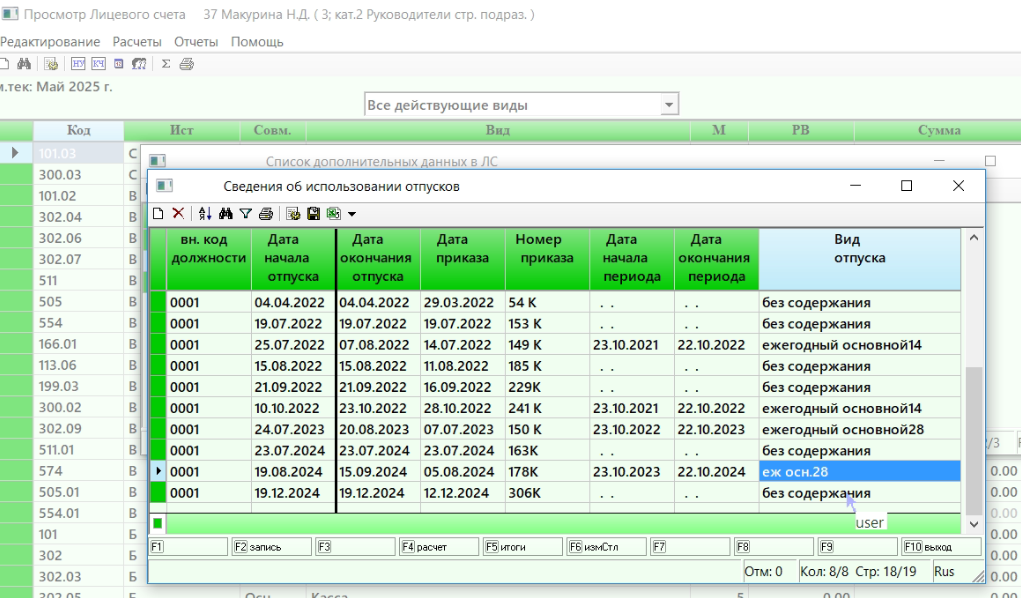Click the НУ icon in main toolbar

click(x=78, y=64)
